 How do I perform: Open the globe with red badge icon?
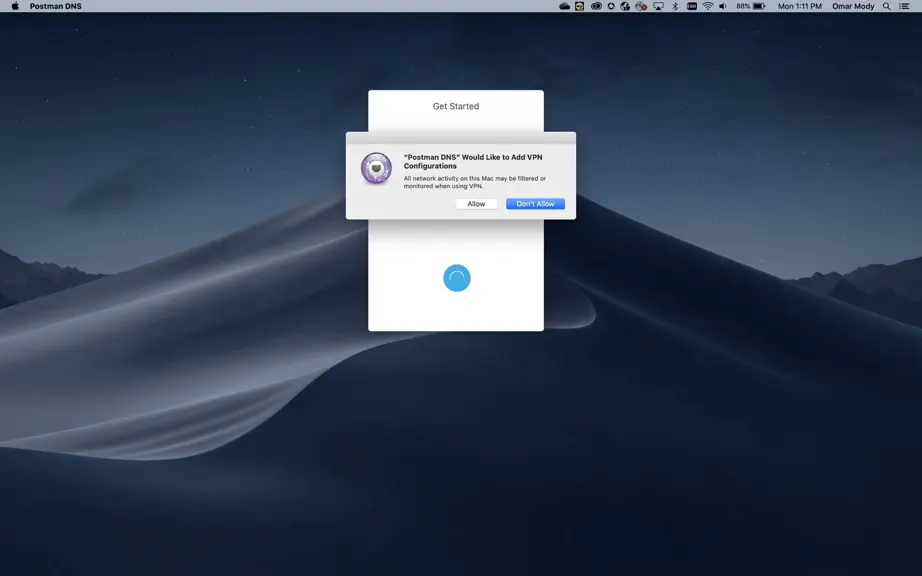pyautogui.click(x=642, y=6)
